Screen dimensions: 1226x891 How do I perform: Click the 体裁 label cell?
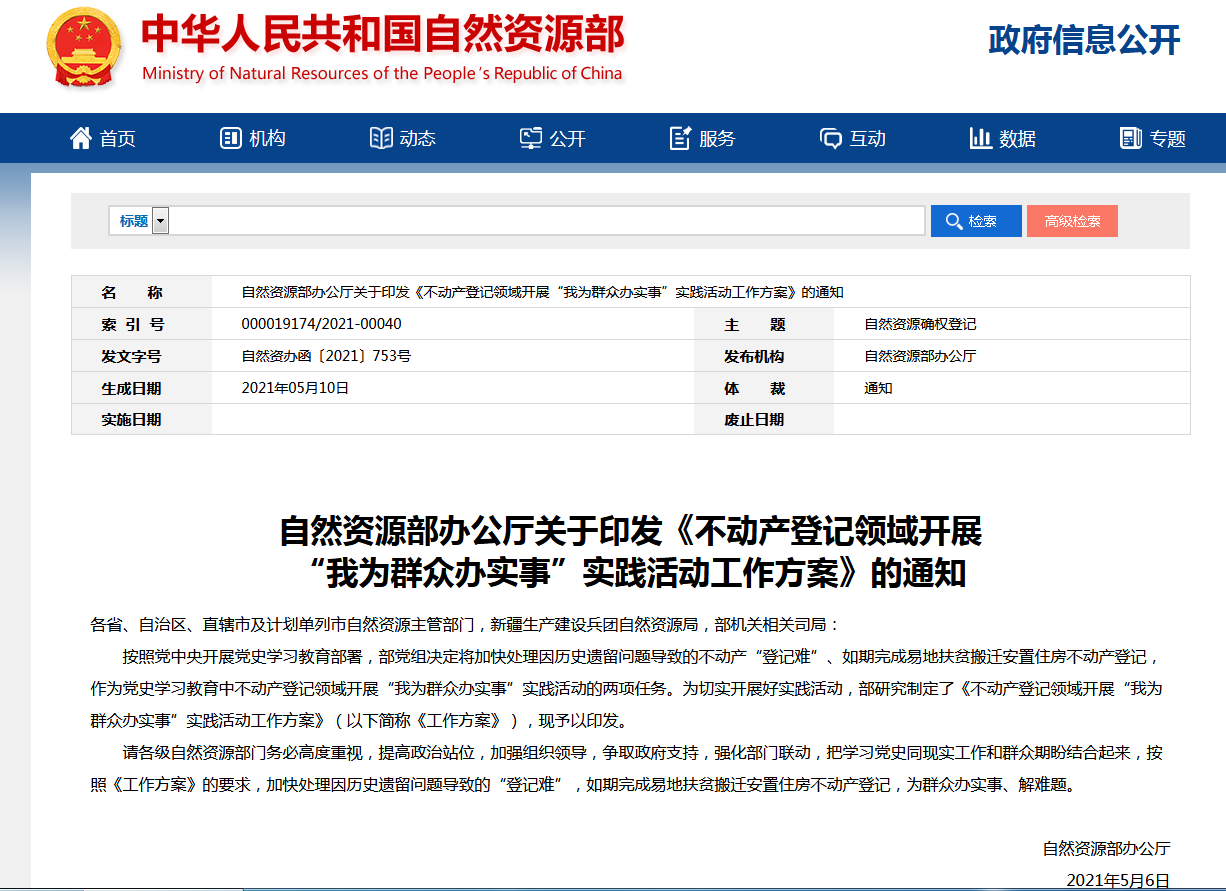[x=764, y=388]
